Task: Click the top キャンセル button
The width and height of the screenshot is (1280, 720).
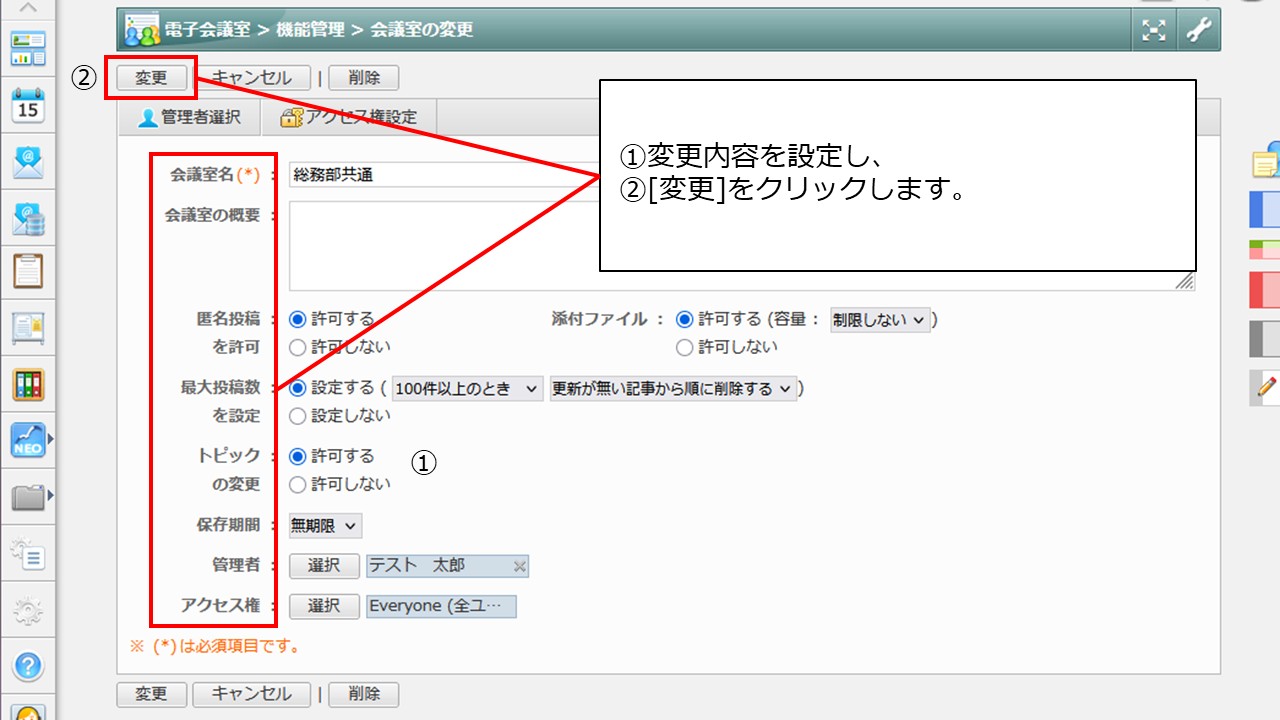Action: click(x=252, y=78)
